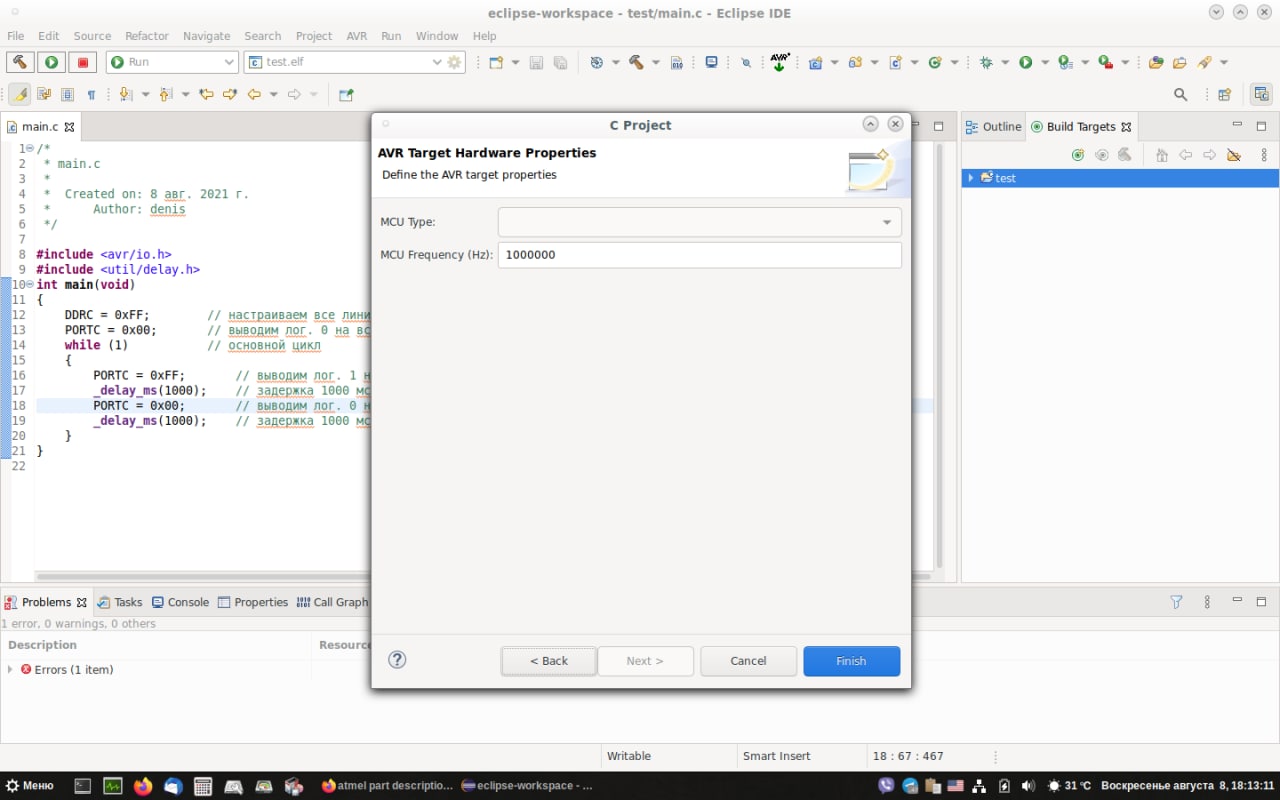
Task: Open the File menu
Action: pyautogui.click(x=16, y=35)
